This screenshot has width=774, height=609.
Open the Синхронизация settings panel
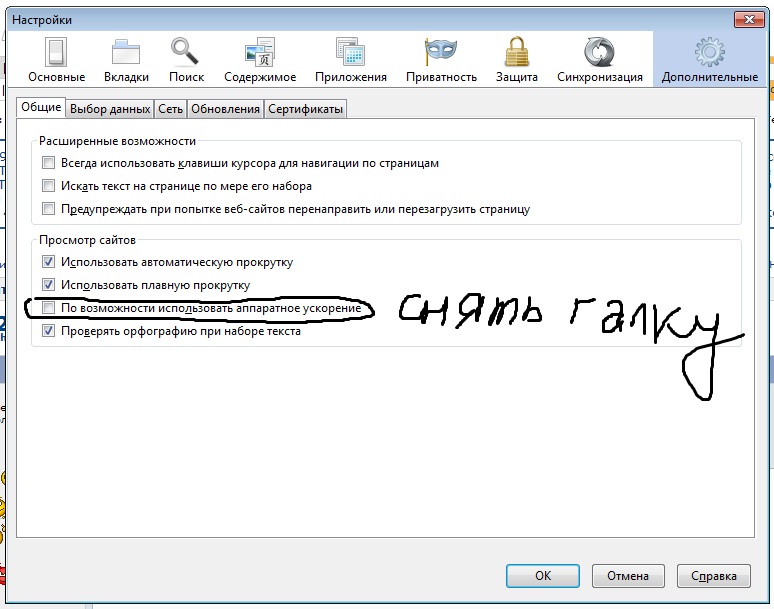click(600, 60)
